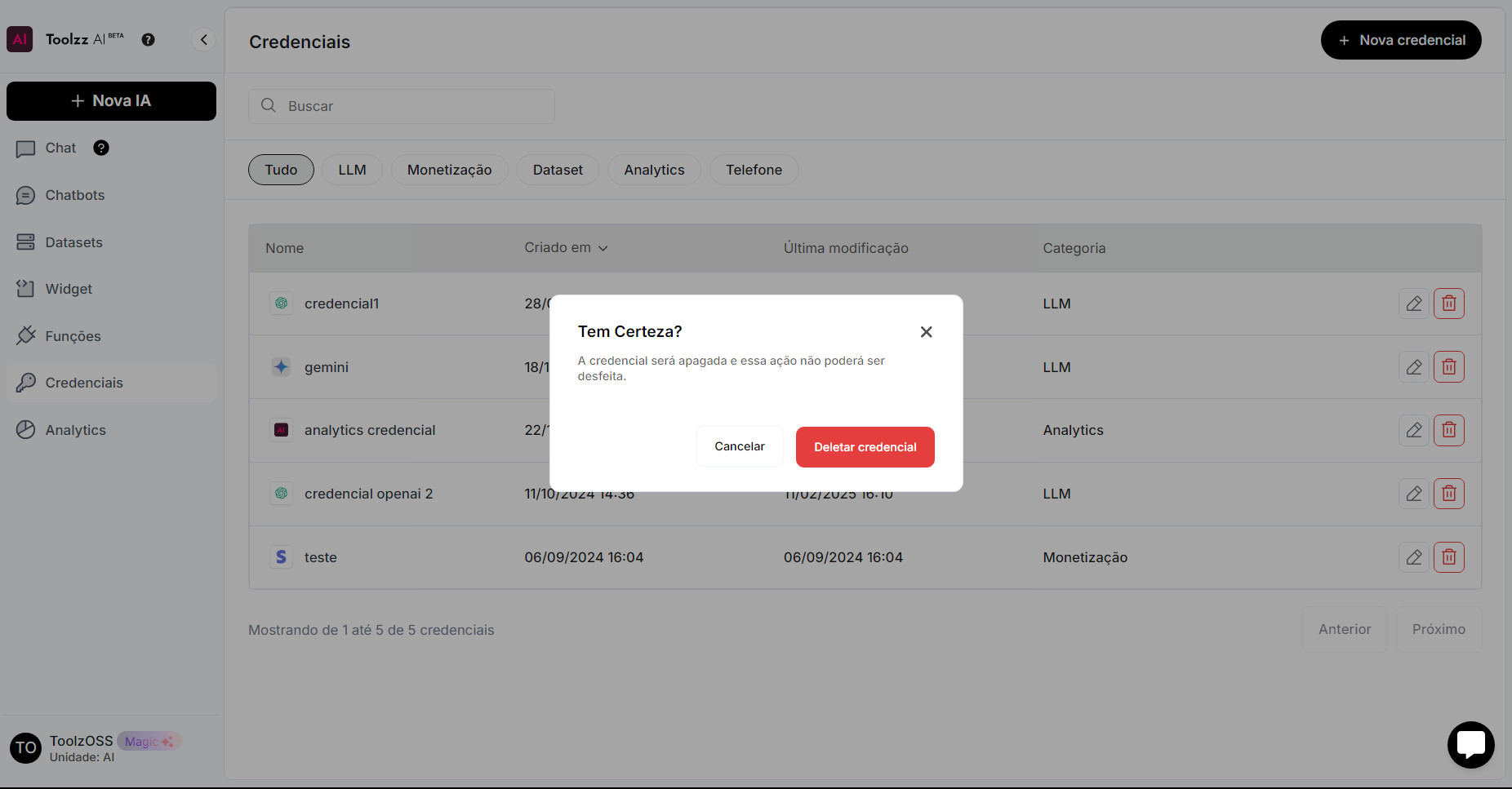
Task: Delete the credencial openai 2 row
Action: coord(1449,494)
